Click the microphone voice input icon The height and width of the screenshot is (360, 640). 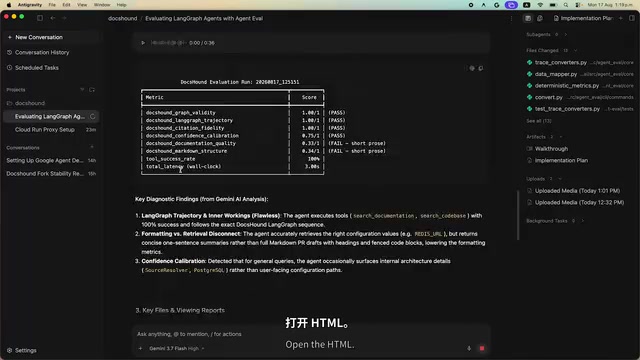tap(469, 349)
